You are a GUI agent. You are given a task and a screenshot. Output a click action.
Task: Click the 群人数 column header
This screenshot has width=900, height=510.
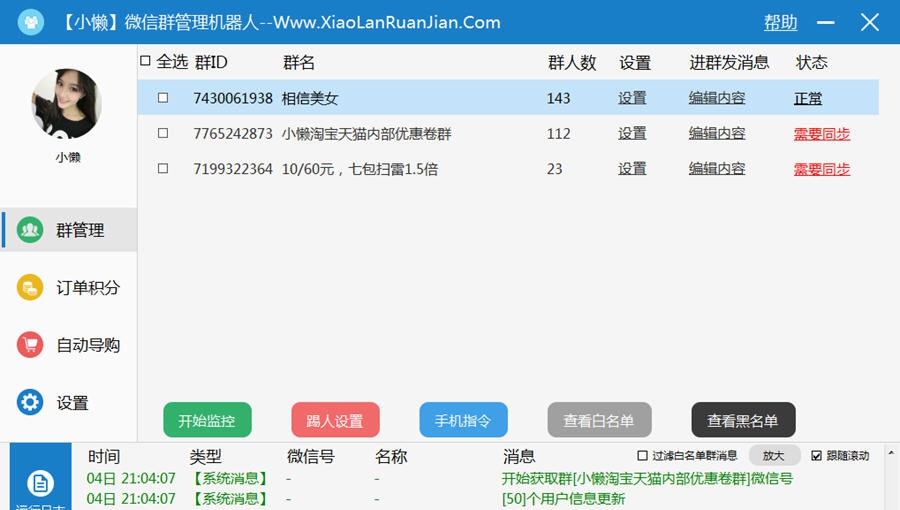point(572,62)
